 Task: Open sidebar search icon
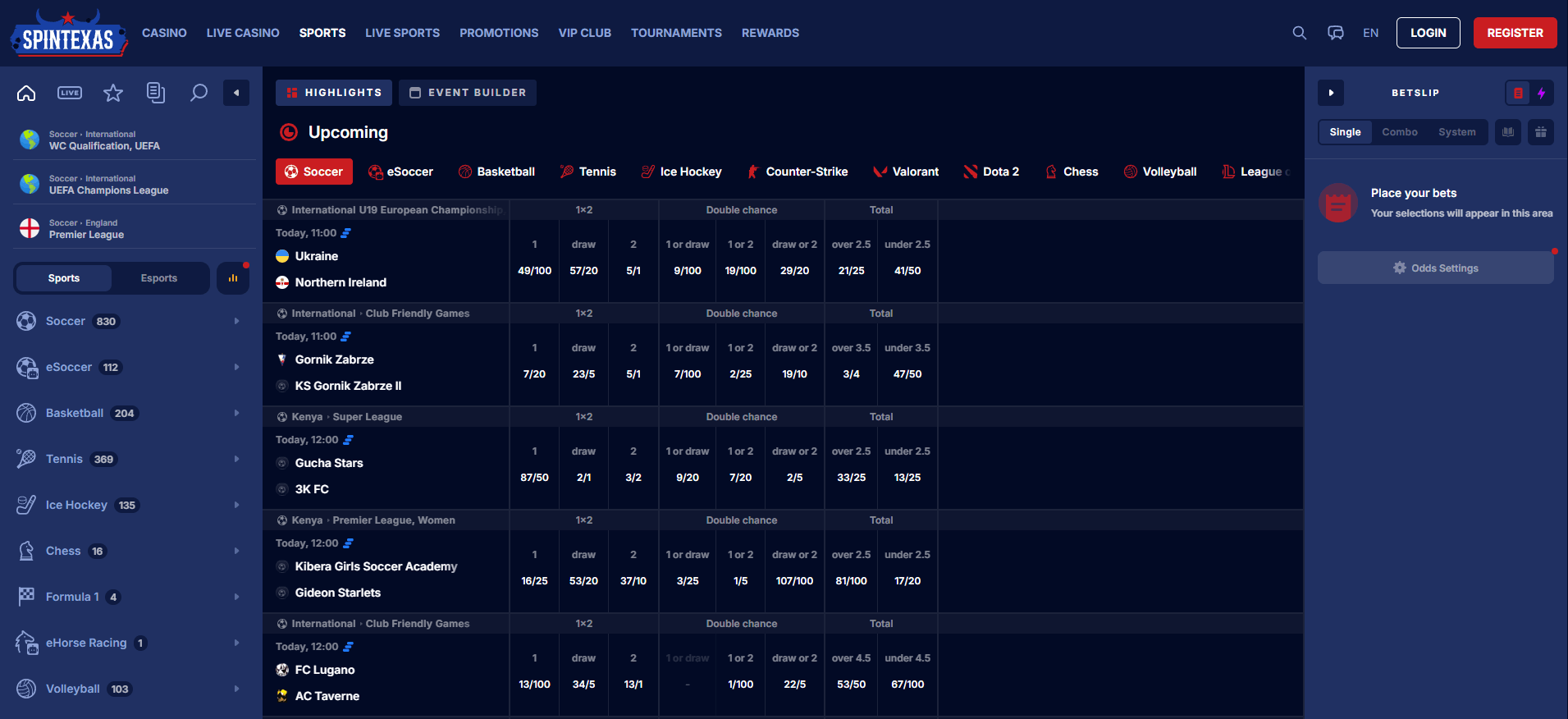[x=199, y=93]
